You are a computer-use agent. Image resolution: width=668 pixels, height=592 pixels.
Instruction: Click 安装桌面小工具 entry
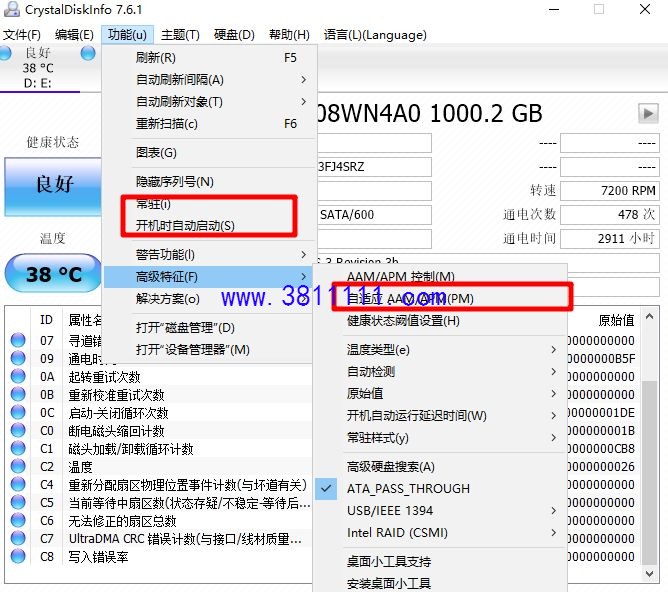tap(441, 583)
